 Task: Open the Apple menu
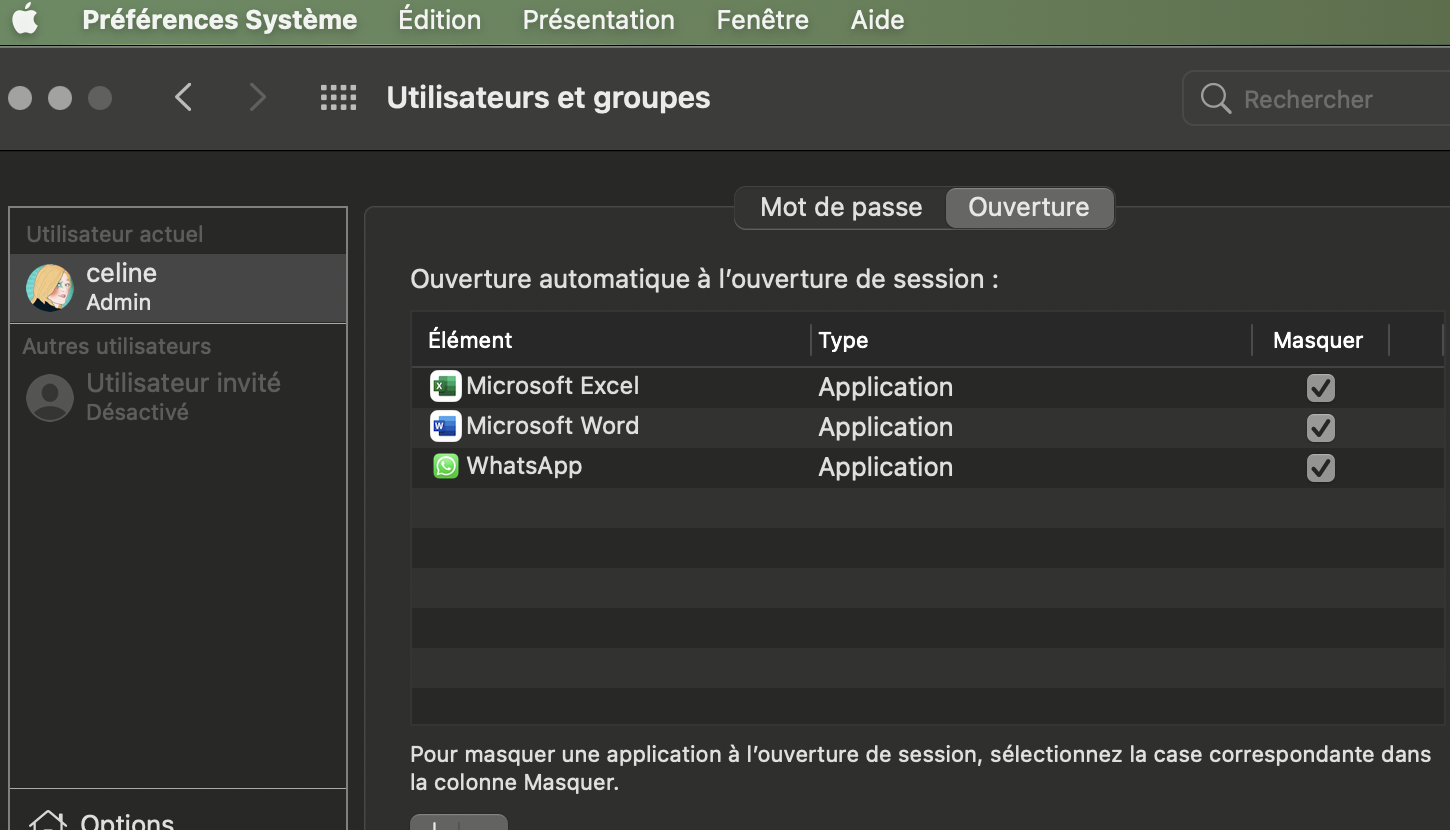click(25, 19)
